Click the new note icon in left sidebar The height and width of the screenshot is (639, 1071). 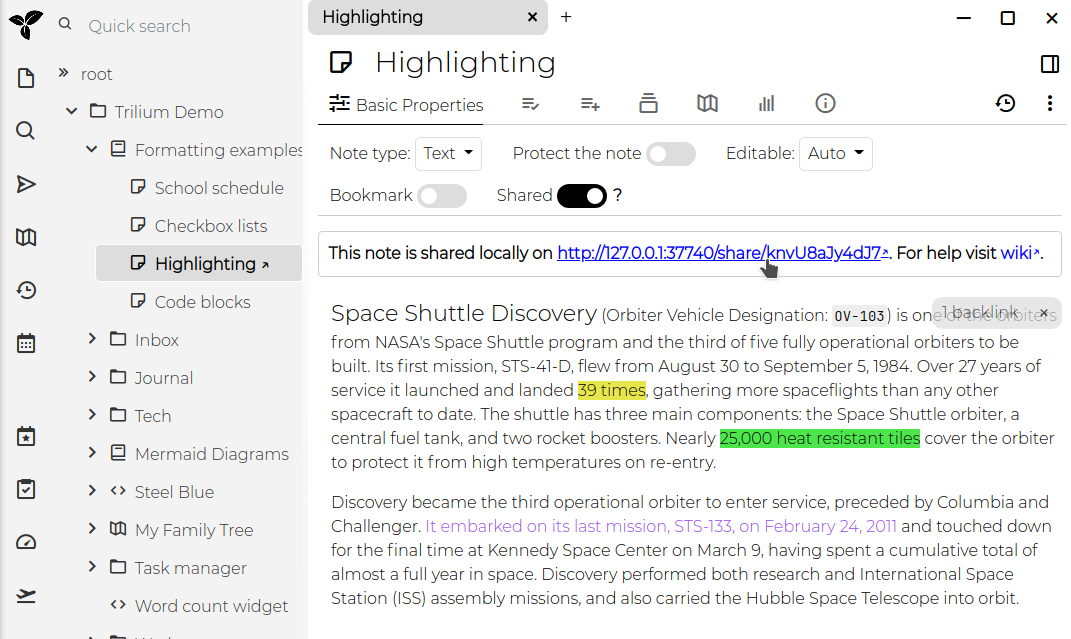point(26,79)
